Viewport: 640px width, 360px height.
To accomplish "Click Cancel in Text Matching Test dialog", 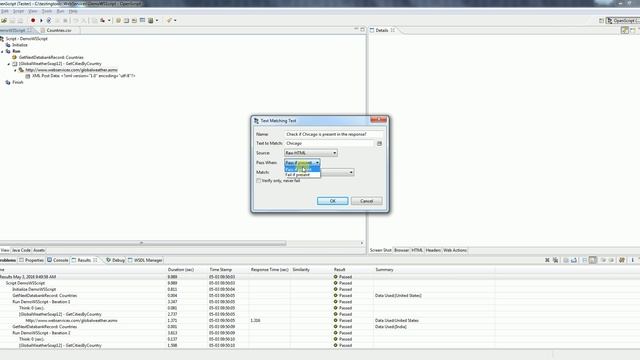I will (367, 201).
